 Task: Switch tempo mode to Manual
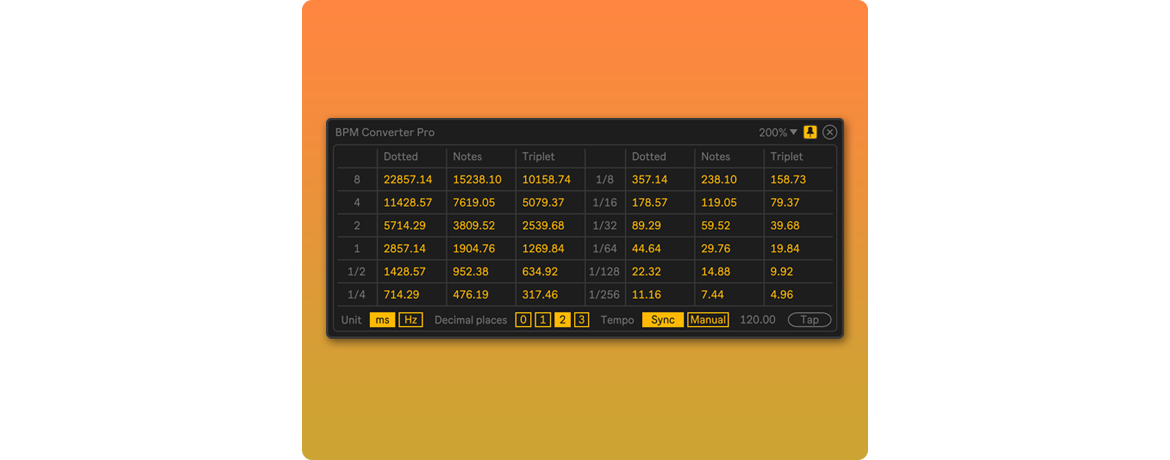(x=707, y=320)
